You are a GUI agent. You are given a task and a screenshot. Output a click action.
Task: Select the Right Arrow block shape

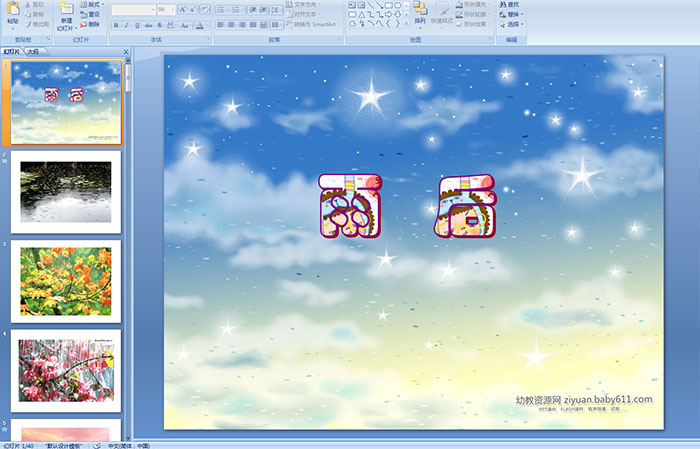388,14
